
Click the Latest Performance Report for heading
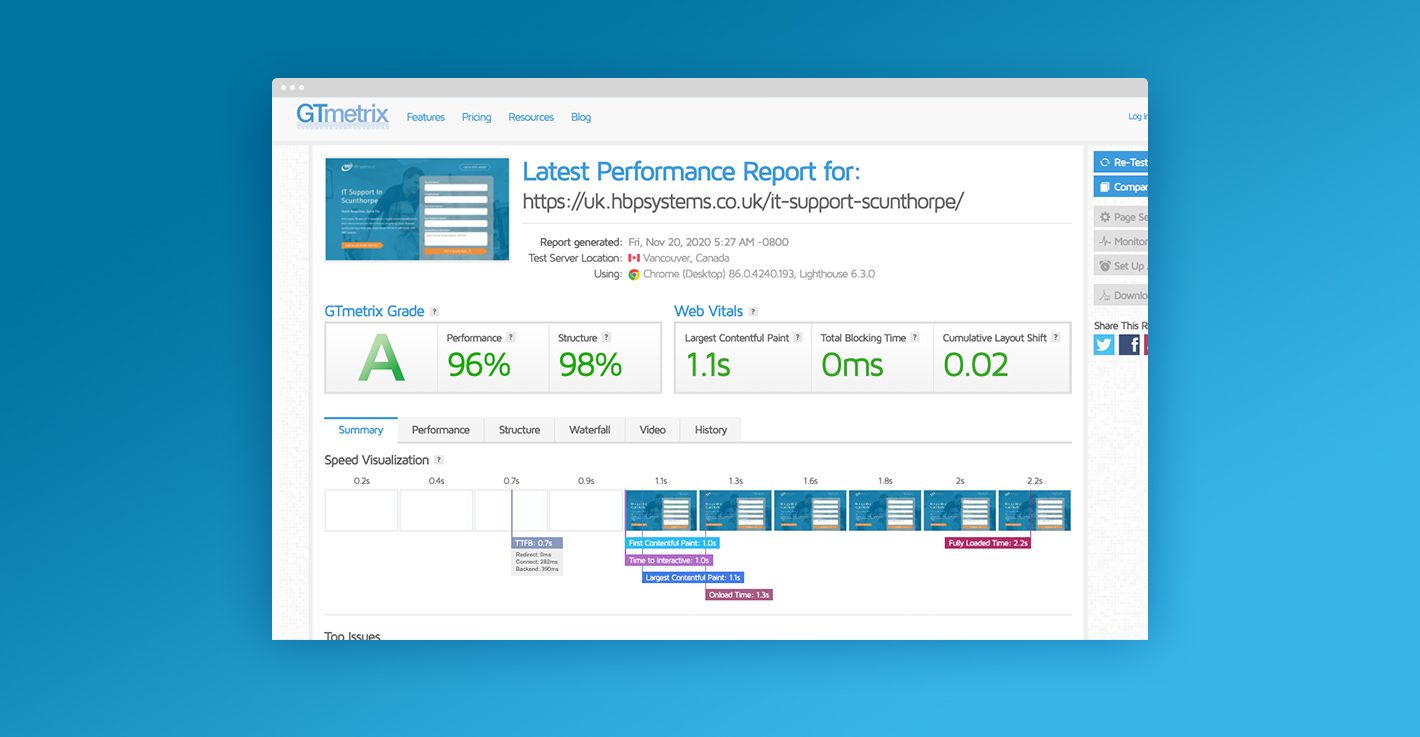691,171
